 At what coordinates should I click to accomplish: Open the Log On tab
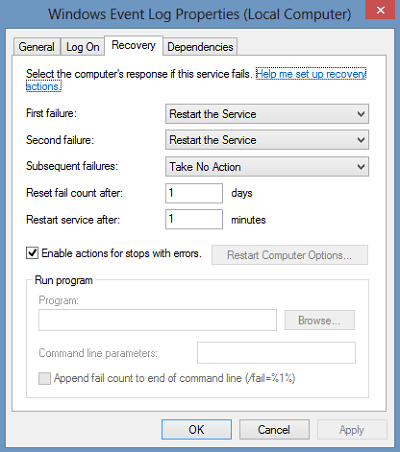tap(83, 47)
